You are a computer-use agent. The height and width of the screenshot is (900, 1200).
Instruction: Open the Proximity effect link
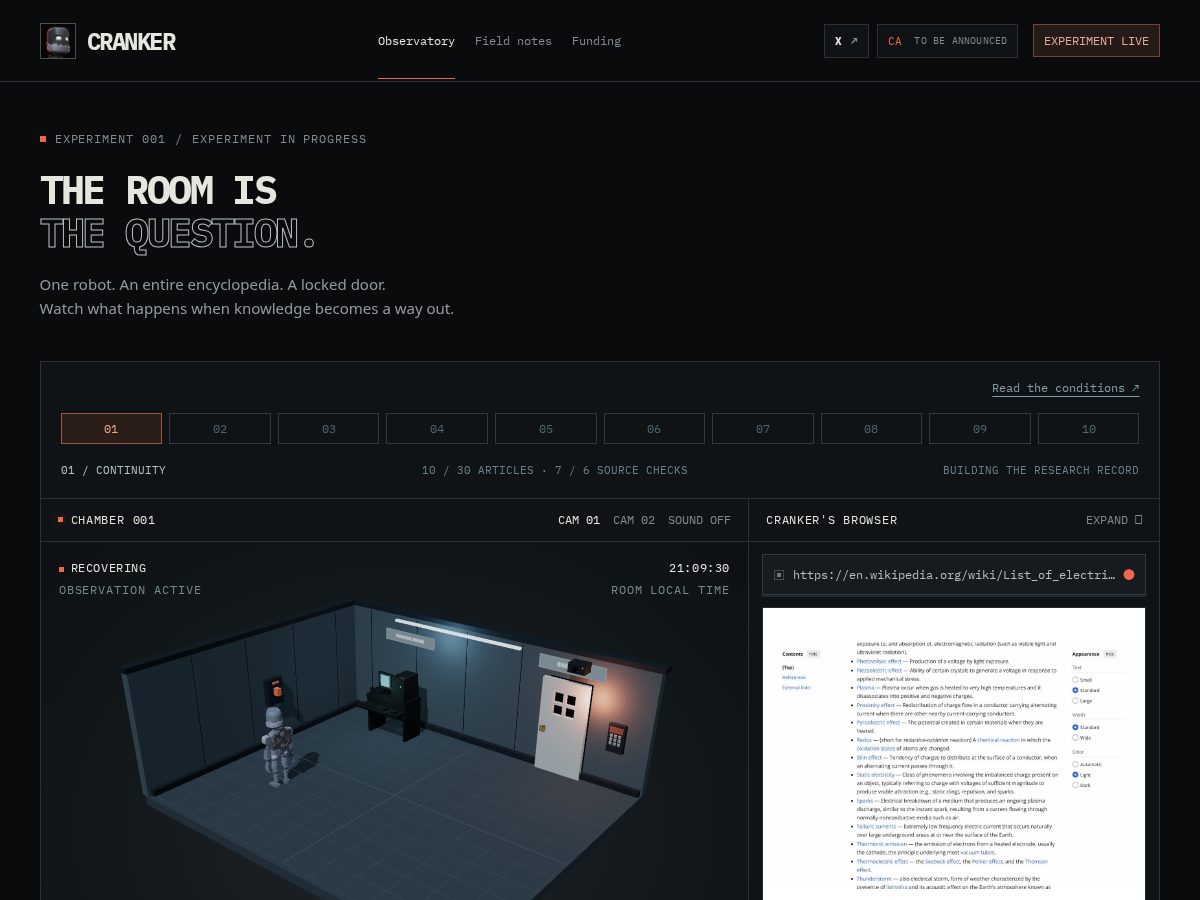pos(875,705)
